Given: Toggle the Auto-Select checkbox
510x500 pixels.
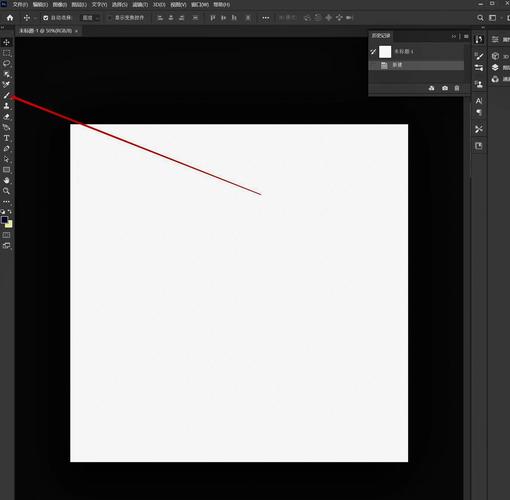Looking at the screenshot, I should click(x=46, y=18).
